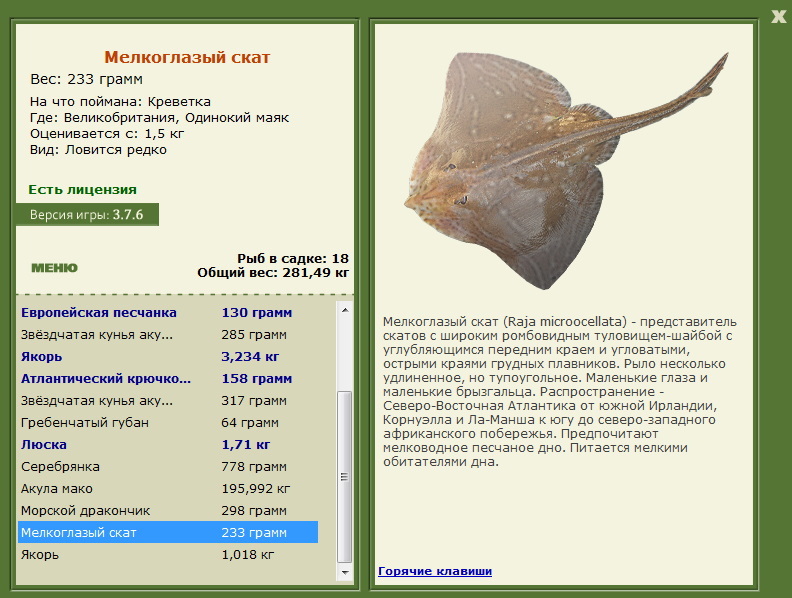The height and width of the screenshot is (598, 792).
Task: Select Люска 1,71 кг row
Action: click(x=168, y=444)
